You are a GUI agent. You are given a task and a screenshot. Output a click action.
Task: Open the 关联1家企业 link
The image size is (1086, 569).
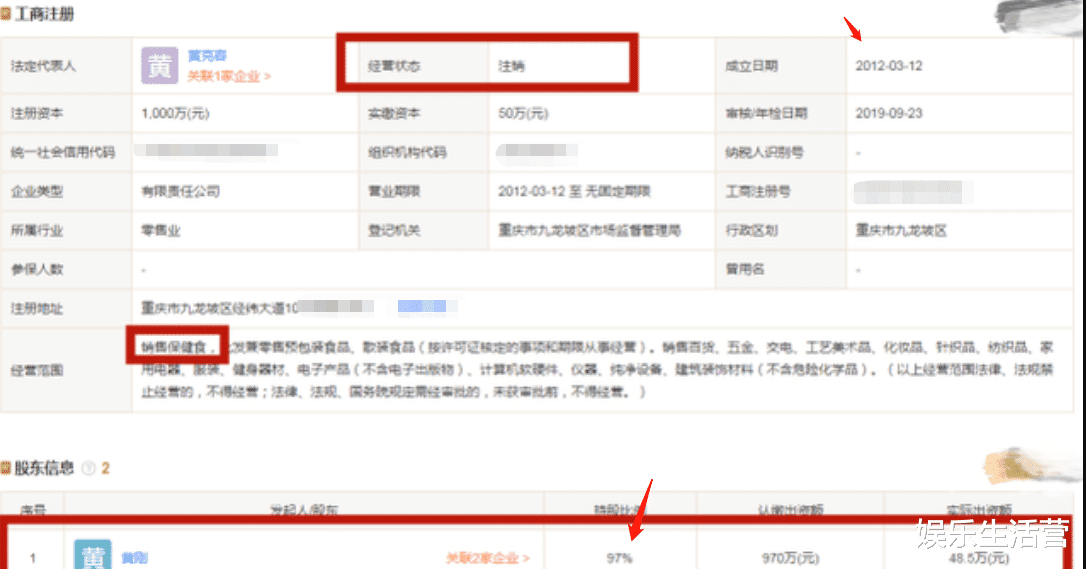[229, 75]
